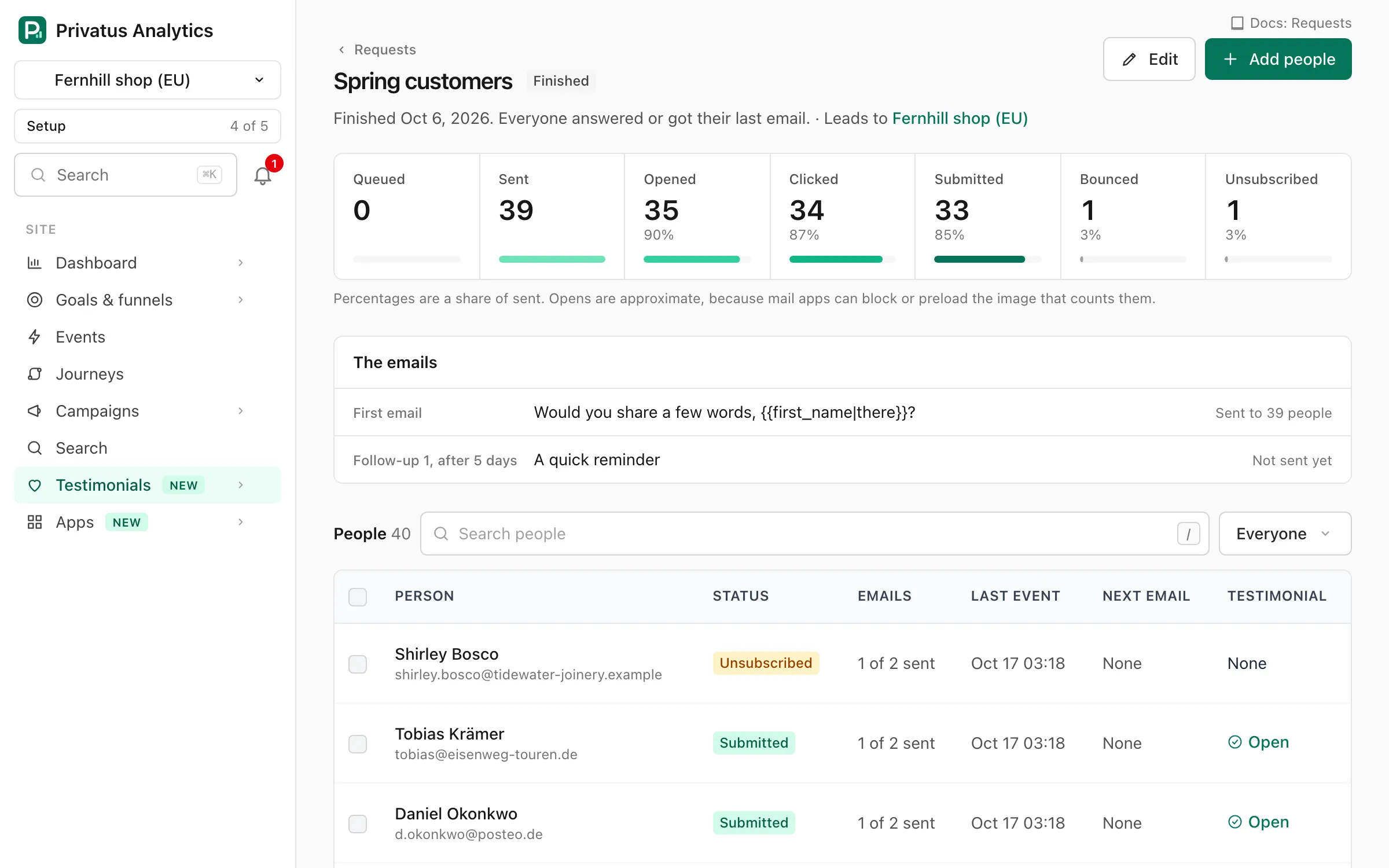
Task: Click the Submitted 85% progress bar
Action: point(987,259)
